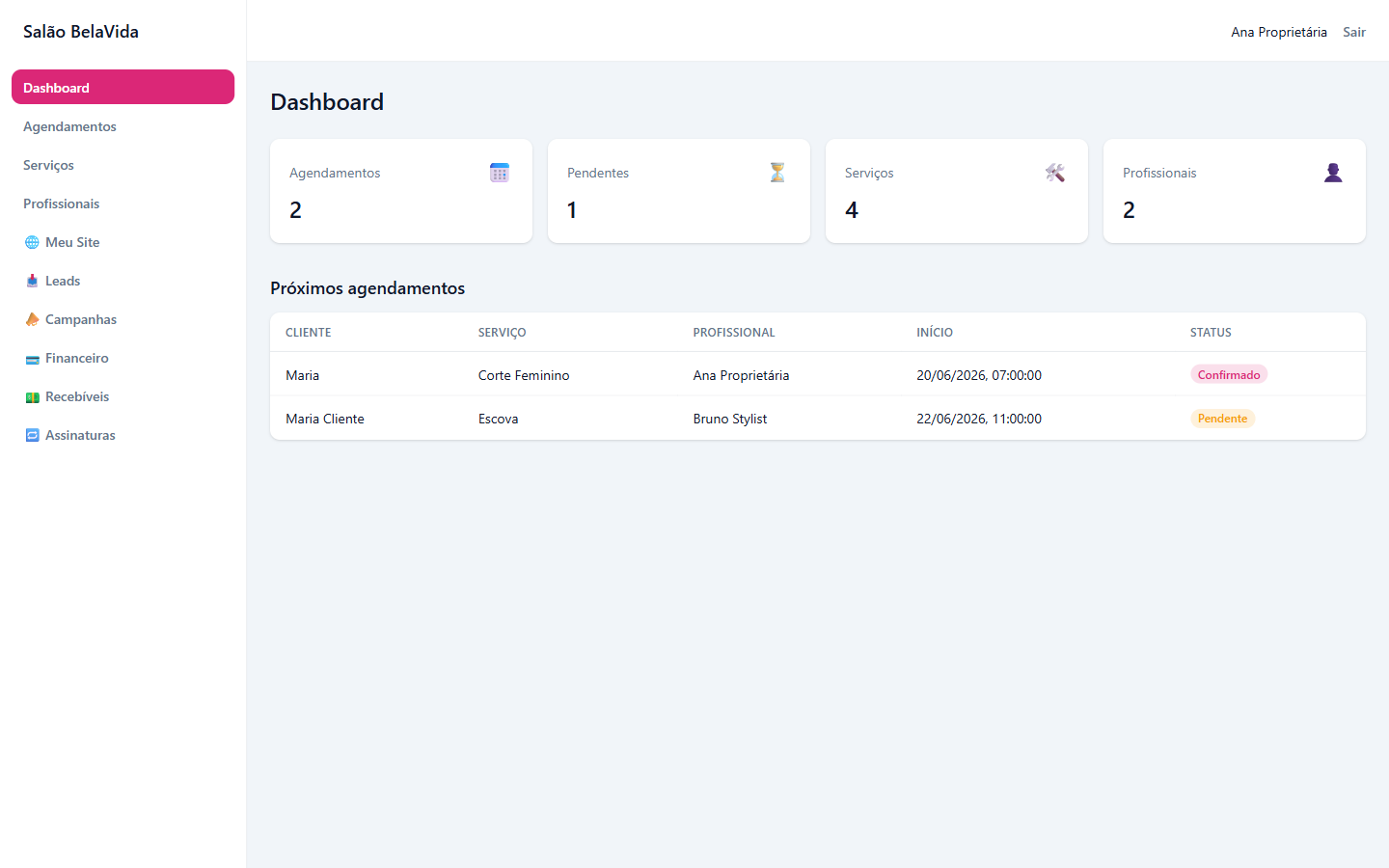Open the Leads sidebar label
Image resolution: width=1389 pixels, height=868 pixels.
click(63, 281)
